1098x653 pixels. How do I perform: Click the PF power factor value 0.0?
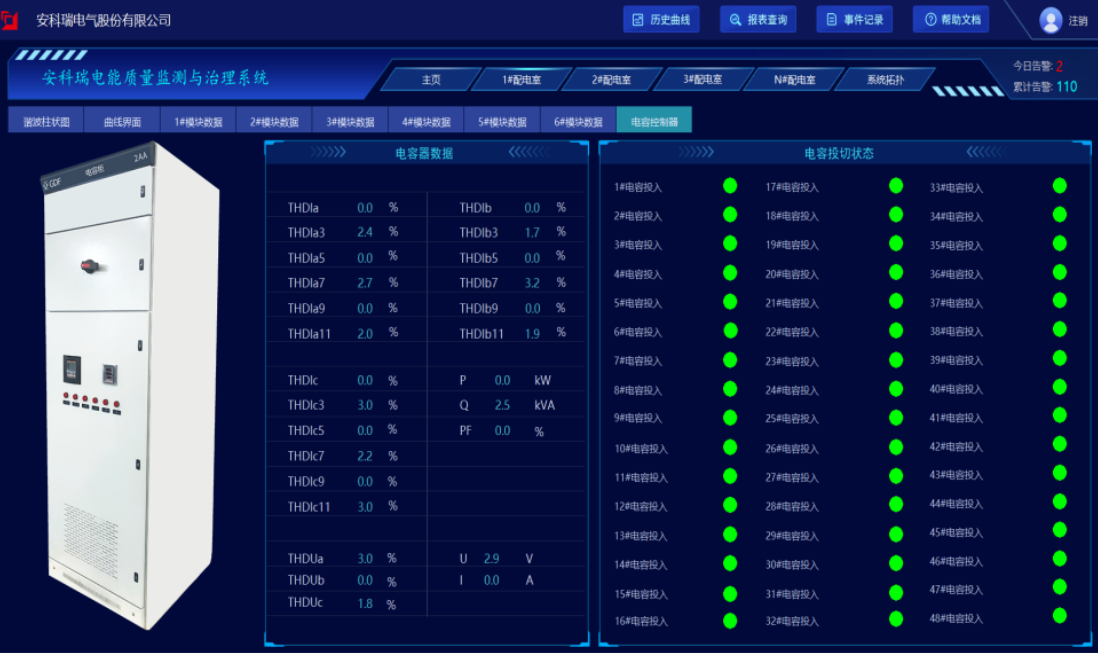502,431
